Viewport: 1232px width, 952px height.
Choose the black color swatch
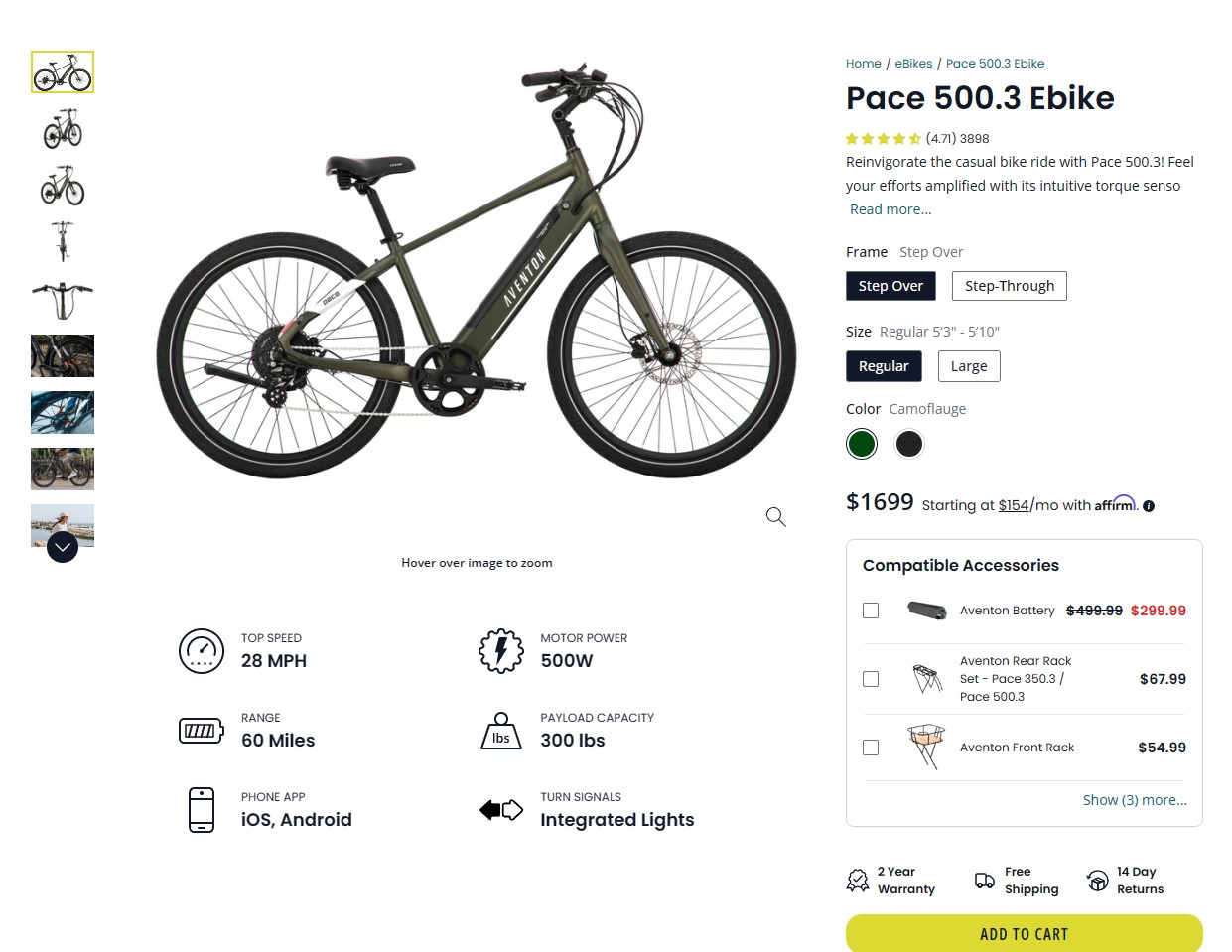909,444
